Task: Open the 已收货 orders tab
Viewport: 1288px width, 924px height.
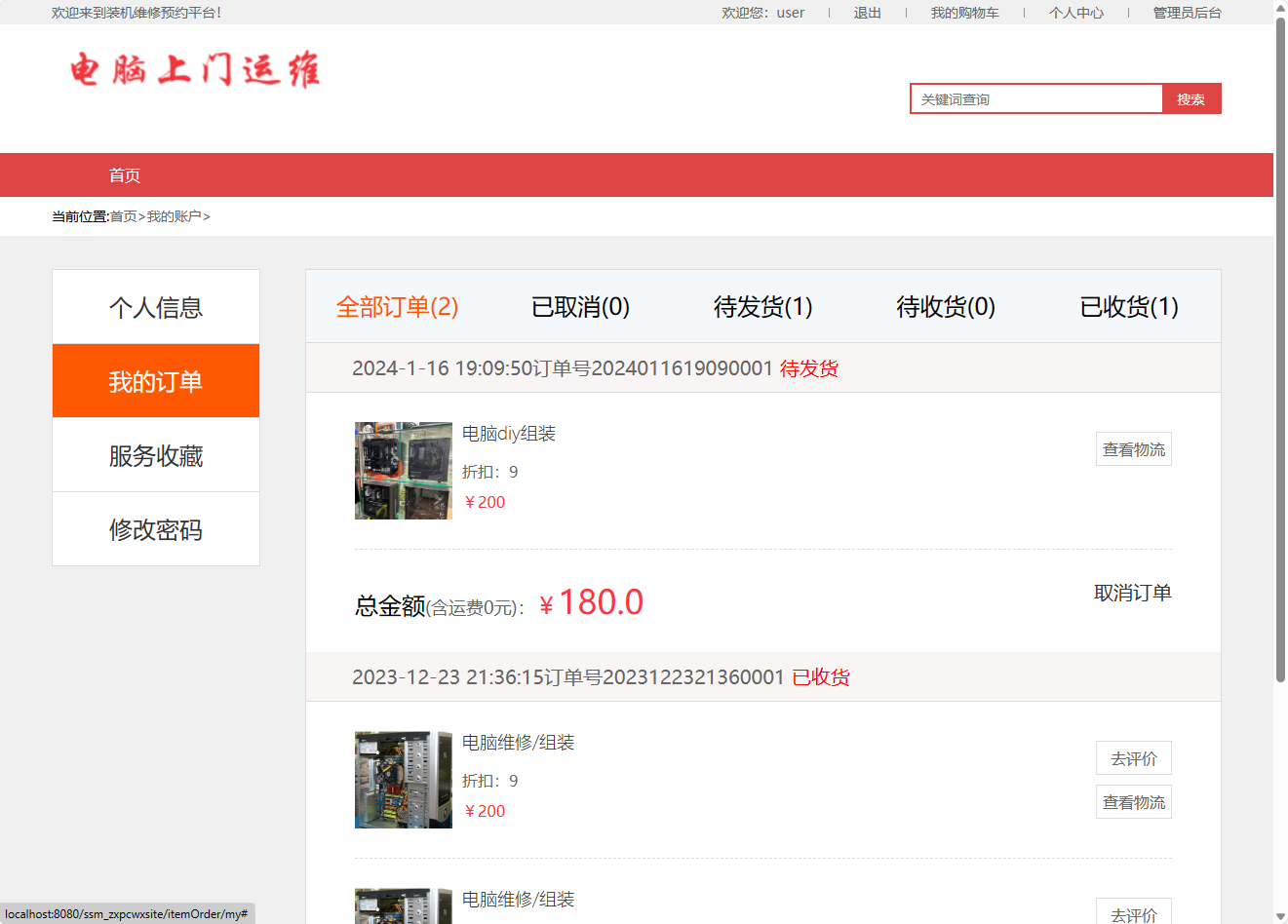Action: tap(1129, 306)
